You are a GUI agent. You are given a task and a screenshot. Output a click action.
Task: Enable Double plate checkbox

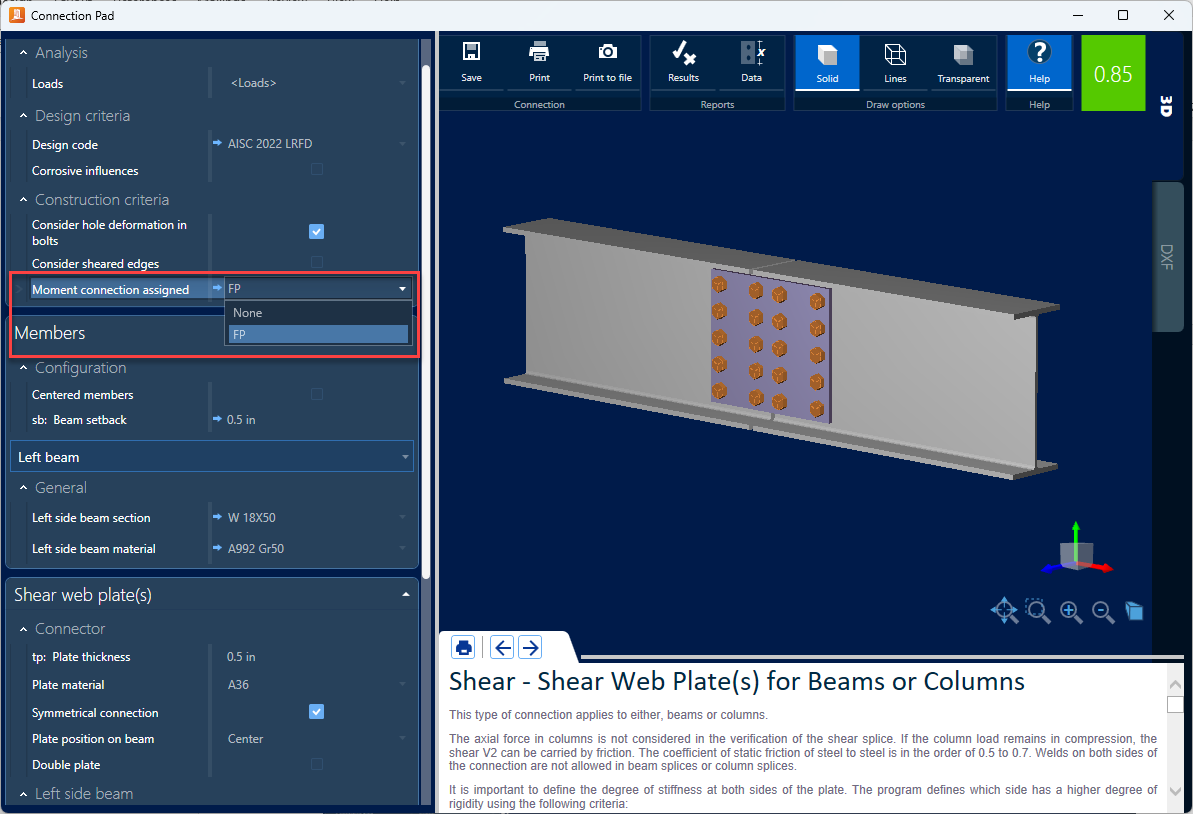pyautogui.click(x=317, y=763)
